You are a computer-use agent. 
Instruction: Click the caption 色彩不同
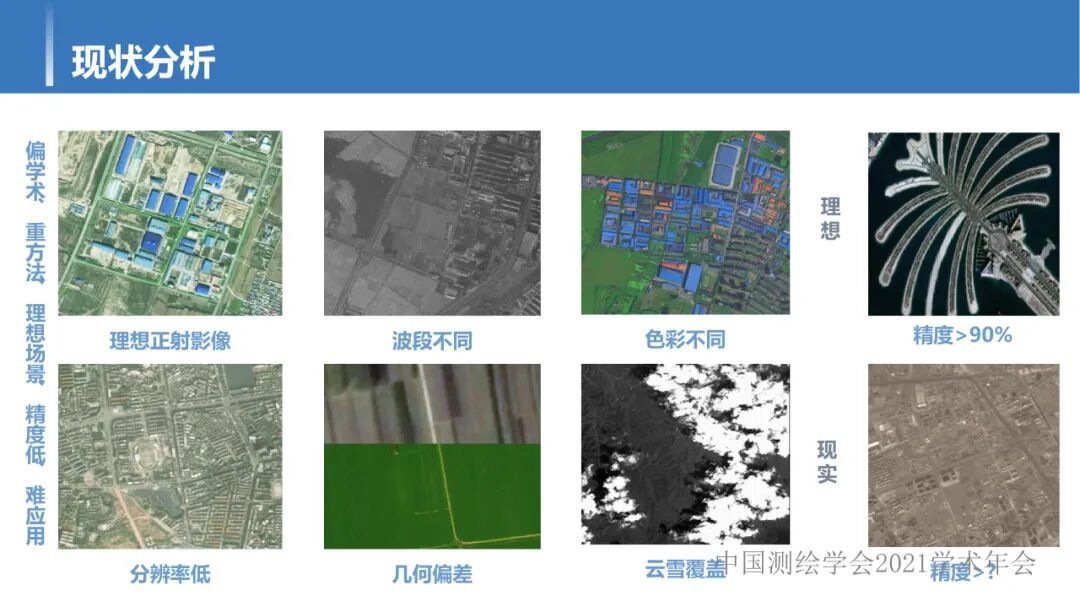tap(685, 339)
